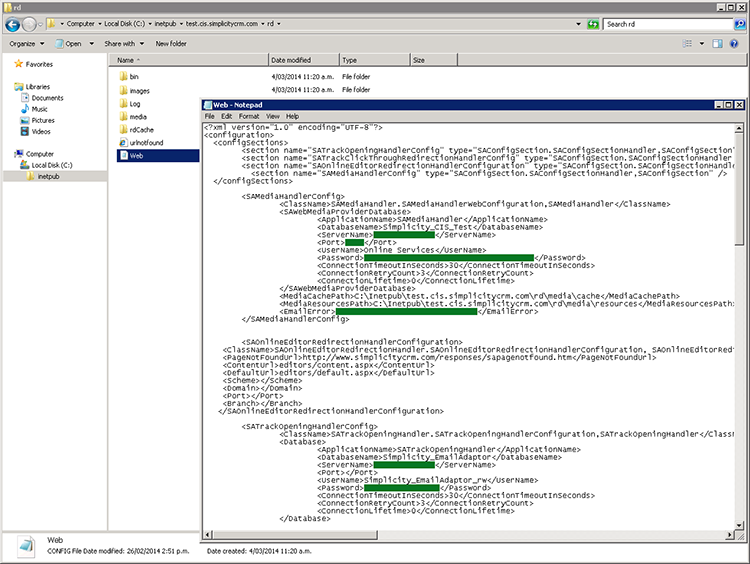750x564 pixels.
Task: Open Notepad View menu
Action: point(273,116)
